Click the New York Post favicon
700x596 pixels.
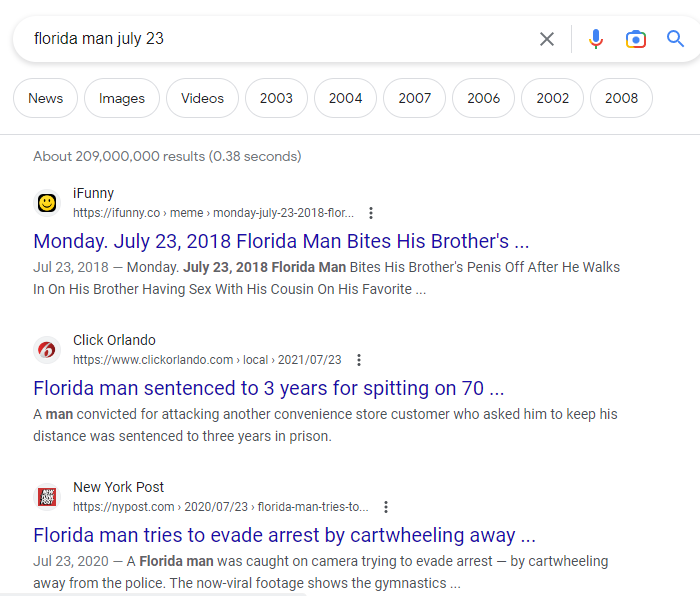click(x=47, y=496)
